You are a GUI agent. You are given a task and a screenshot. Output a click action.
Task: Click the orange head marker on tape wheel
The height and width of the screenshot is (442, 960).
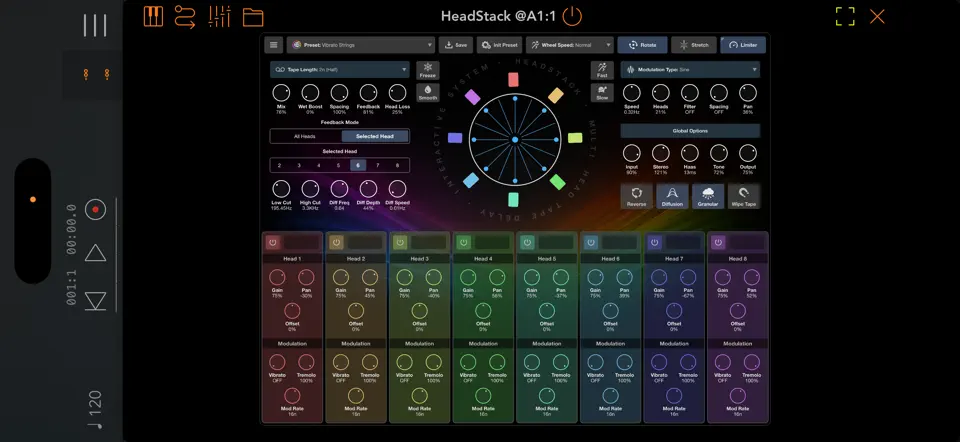pos(555,95)
